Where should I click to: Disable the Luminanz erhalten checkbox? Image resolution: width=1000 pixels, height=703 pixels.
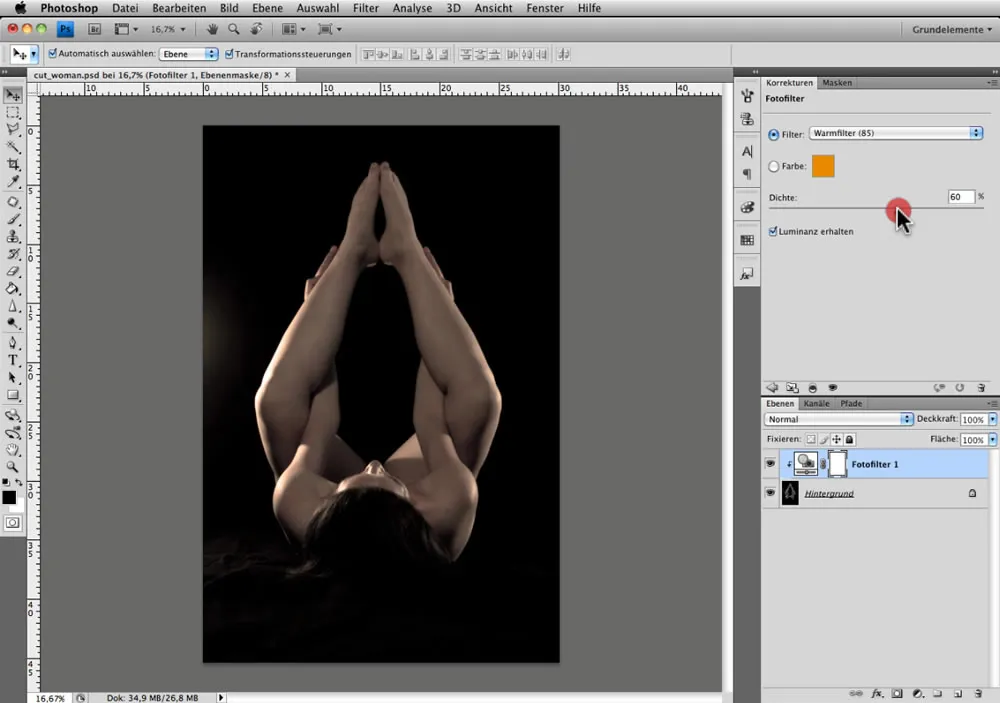773,231
